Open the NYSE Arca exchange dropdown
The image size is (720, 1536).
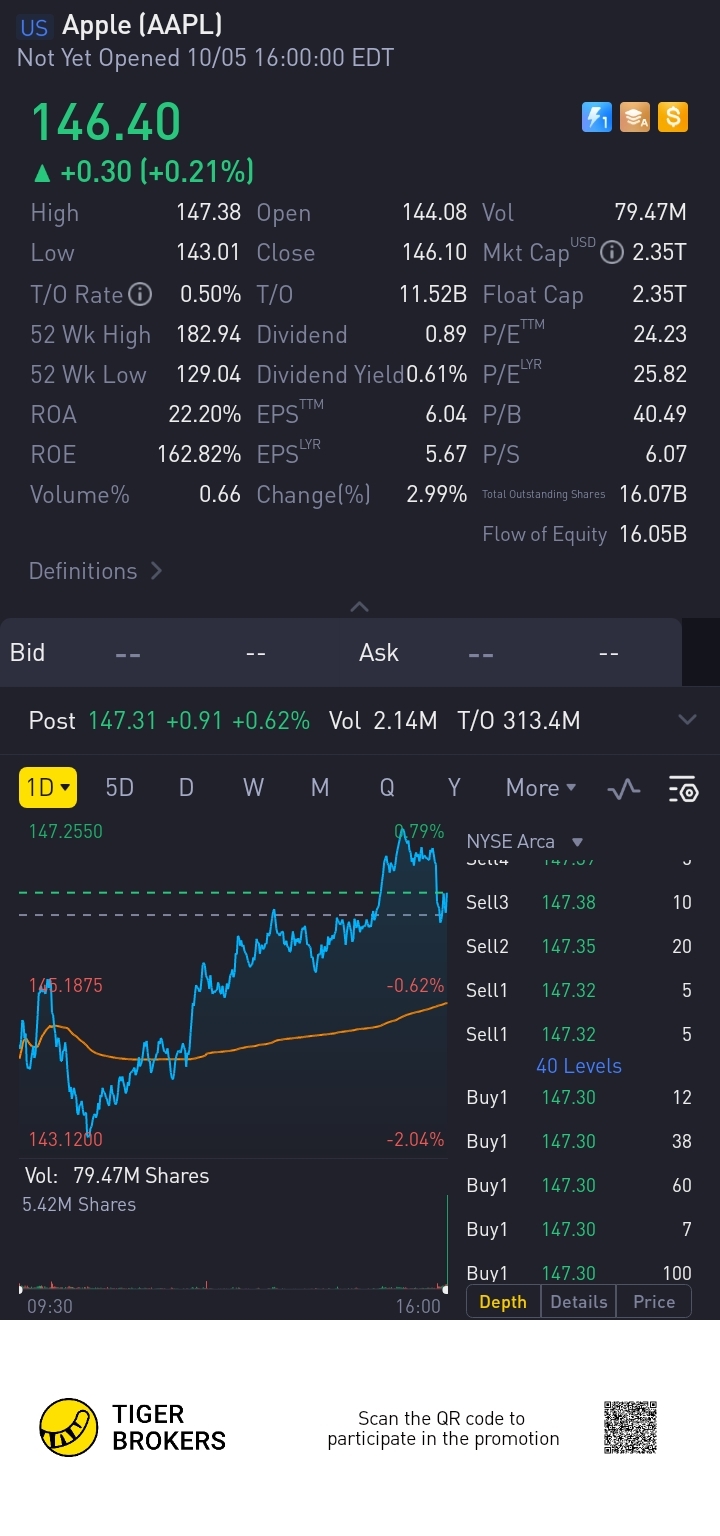pyautogui.click(x=525, y=842)
